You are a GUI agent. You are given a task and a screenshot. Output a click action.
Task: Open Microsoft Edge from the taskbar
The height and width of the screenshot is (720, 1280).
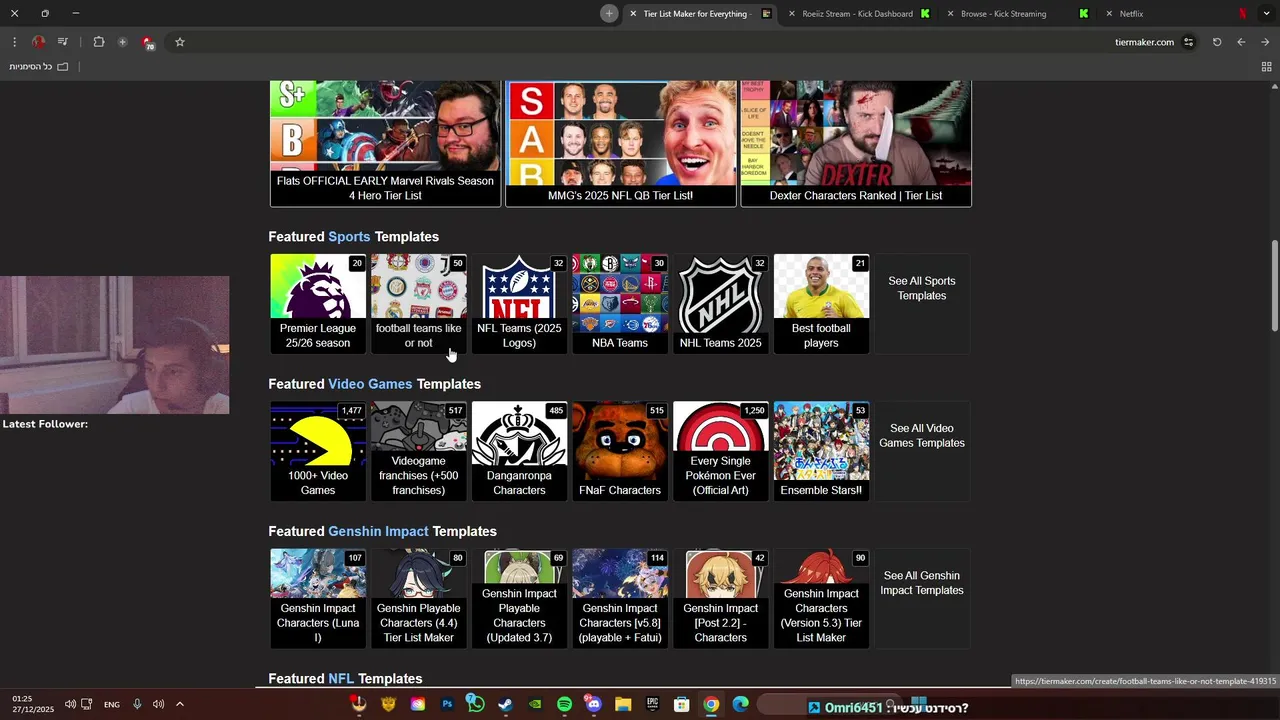740,704
